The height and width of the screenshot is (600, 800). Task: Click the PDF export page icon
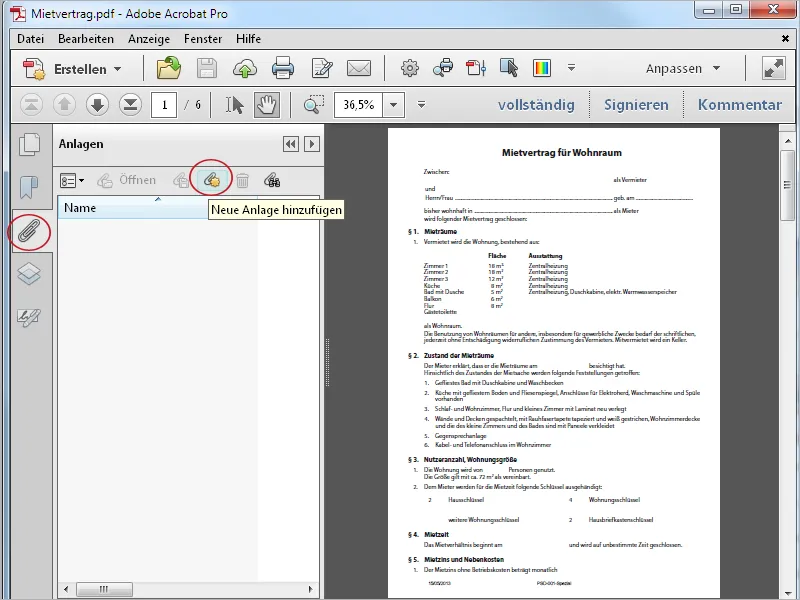[x=476, y=68]
